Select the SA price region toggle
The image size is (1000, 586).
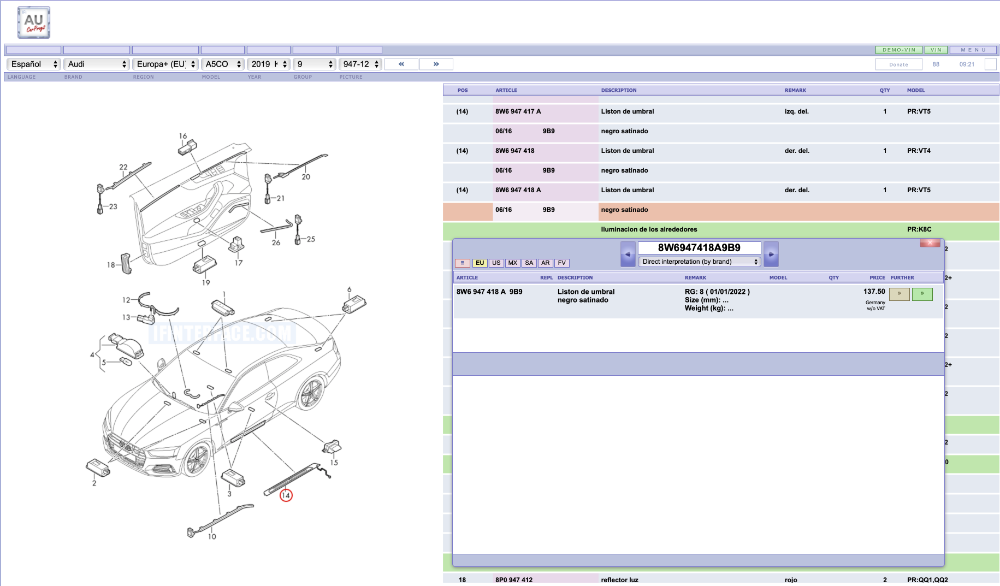point(529,263)
